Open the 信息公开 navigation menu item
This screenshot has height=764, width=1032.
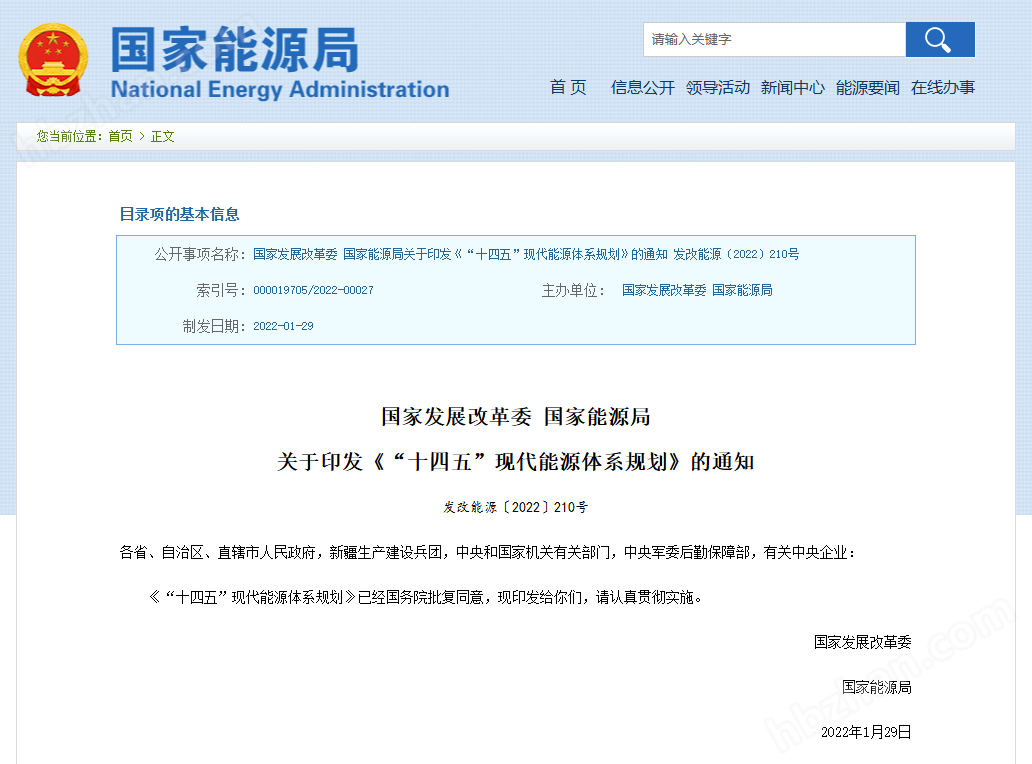pyautogui.click(x=642, y=88)
